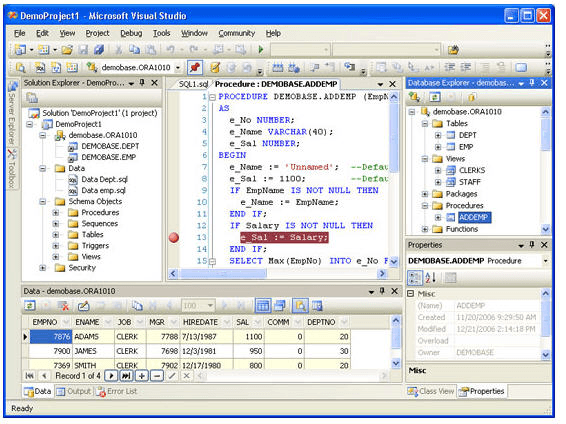The image size is (566, 424).
Task: Click the connect icon in Database Explorer toolbar
Action: [x=414, y=97]
